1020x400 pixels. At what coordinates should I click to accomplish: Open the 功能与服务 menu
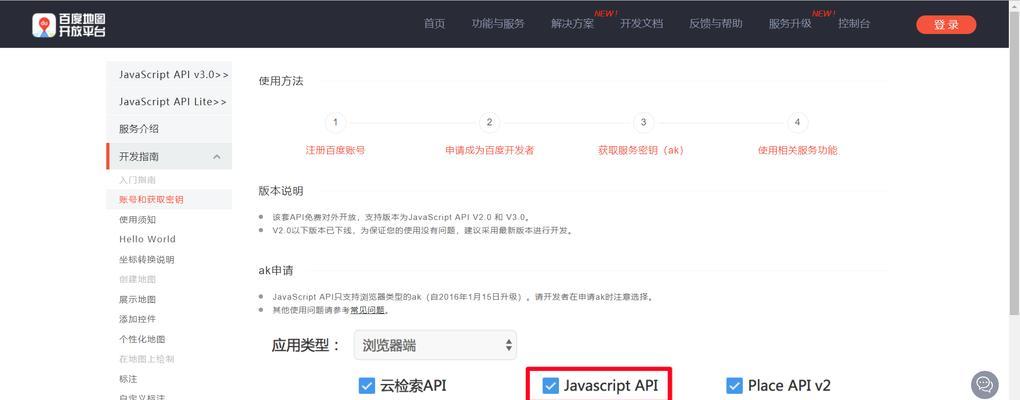tap(498, 24)
